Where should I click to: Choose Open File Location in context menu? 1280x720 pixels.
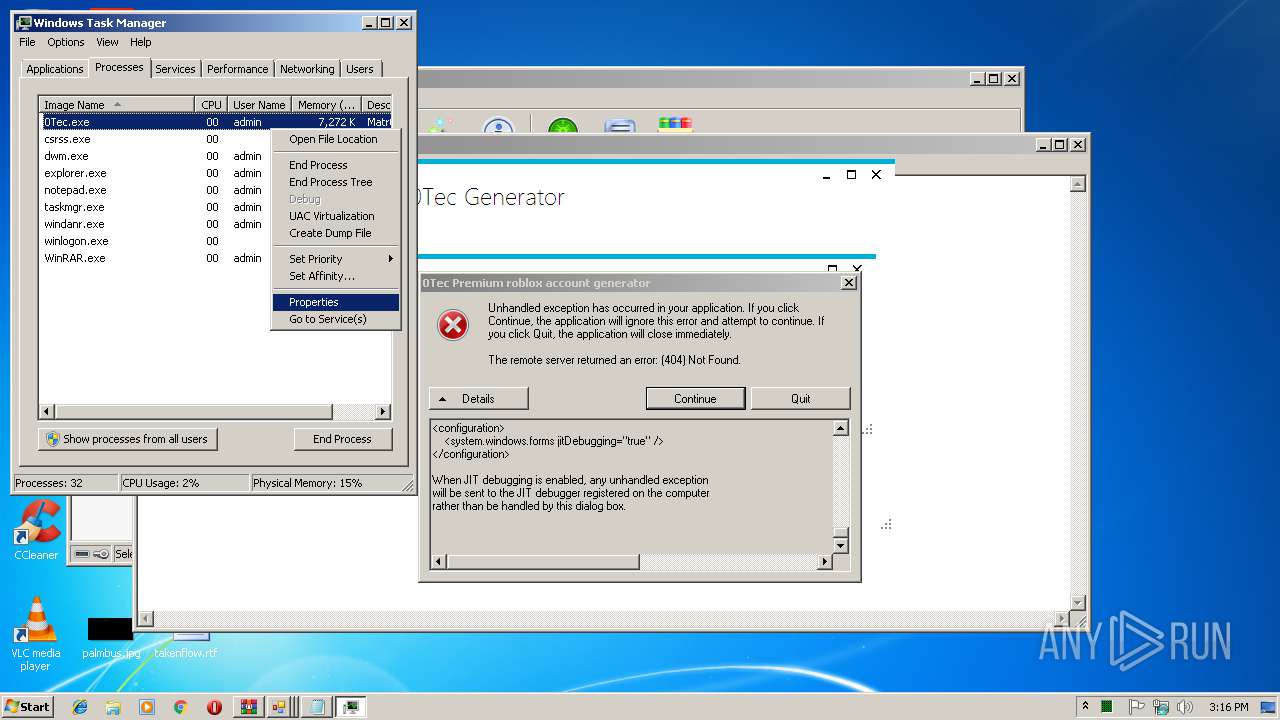click(x=336, y=139)
